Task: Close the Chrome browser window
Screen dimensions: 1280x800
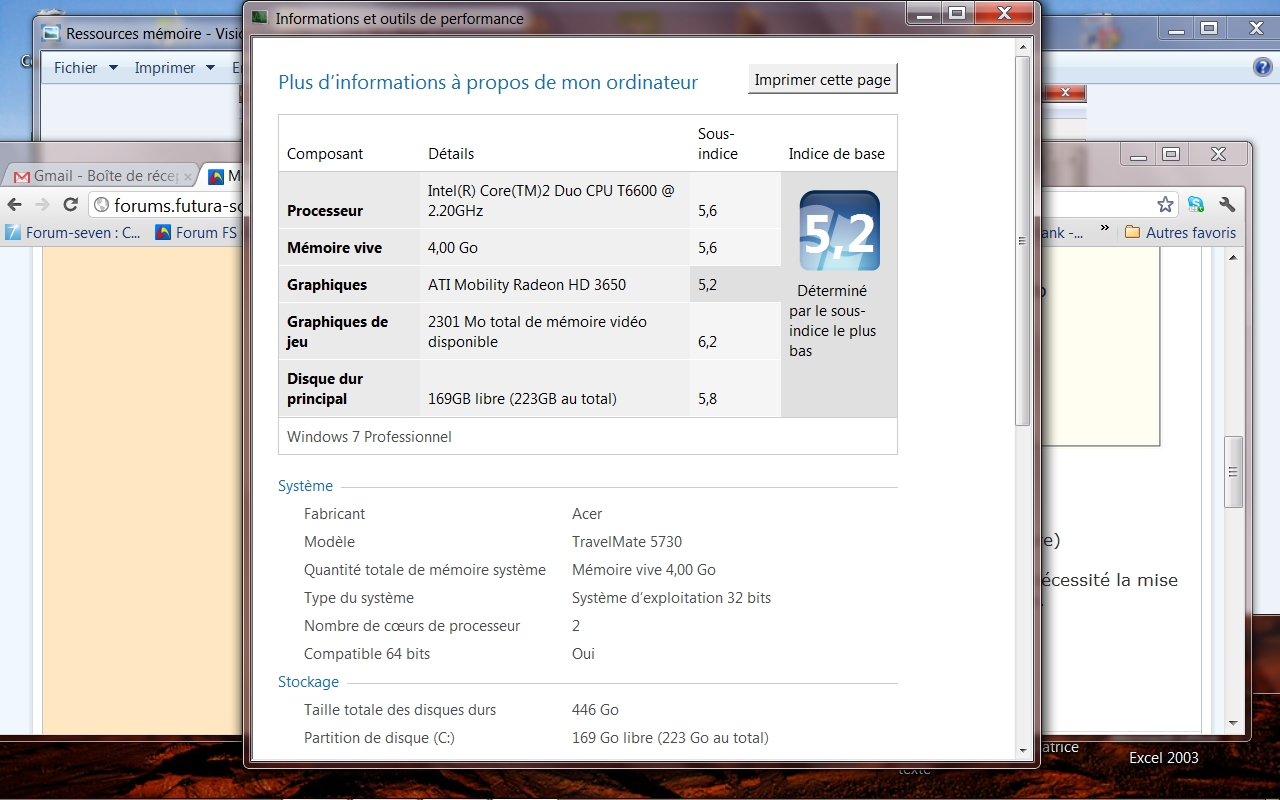Action: pyautogui.click(x=1217, y=154)
